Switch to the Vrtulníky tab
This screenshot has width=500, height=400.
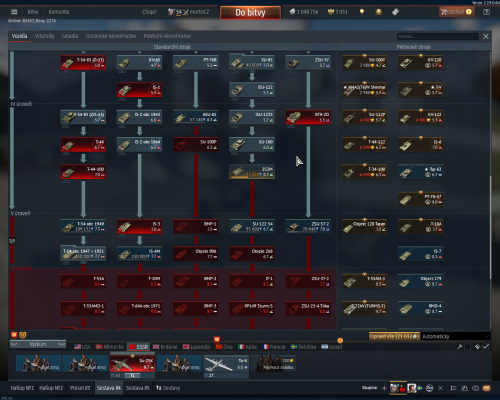[x=44, y=36]
